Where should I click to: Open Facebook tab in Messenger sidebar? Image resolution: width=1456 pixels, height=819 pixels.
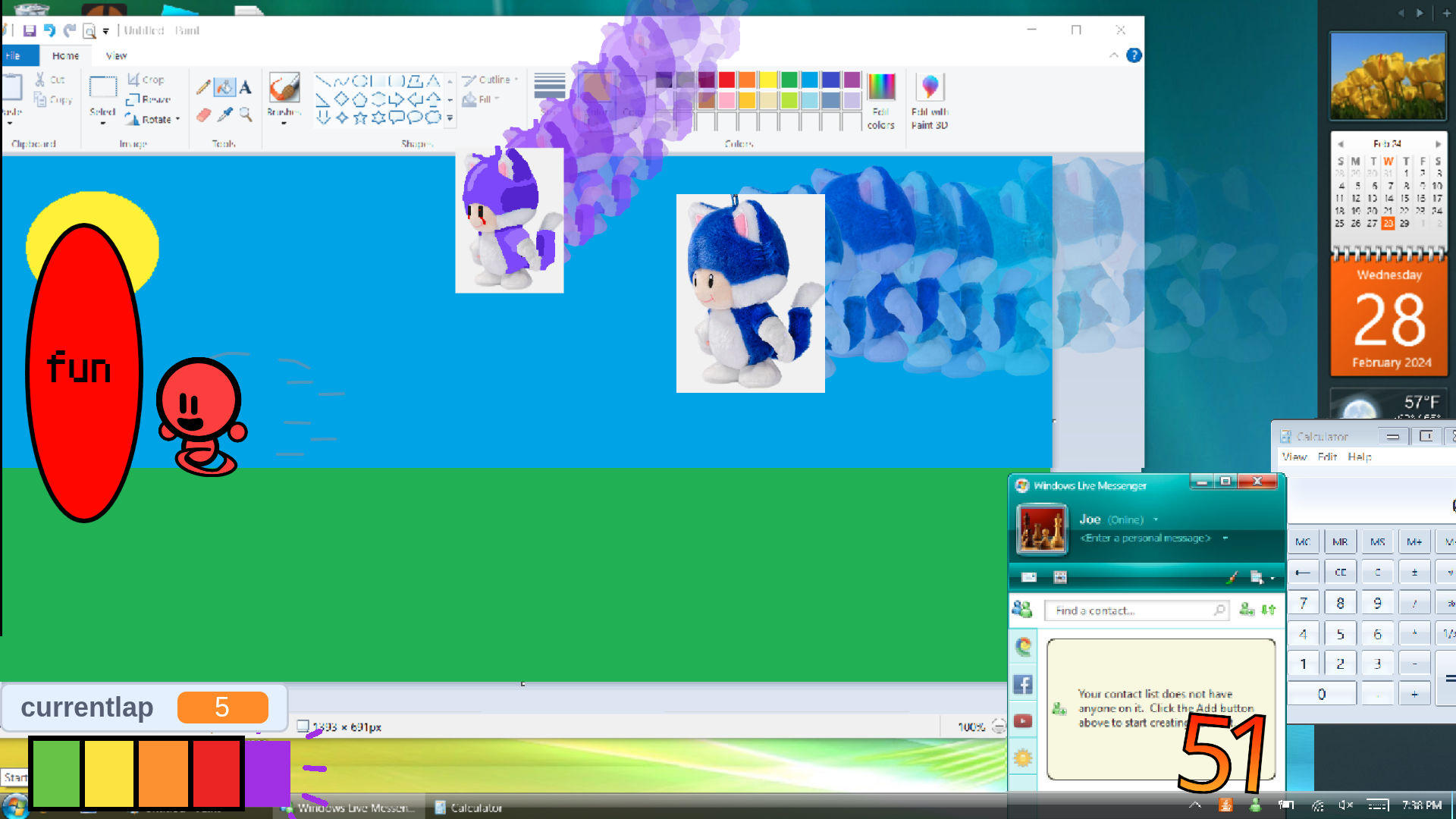coord(1023,685)
